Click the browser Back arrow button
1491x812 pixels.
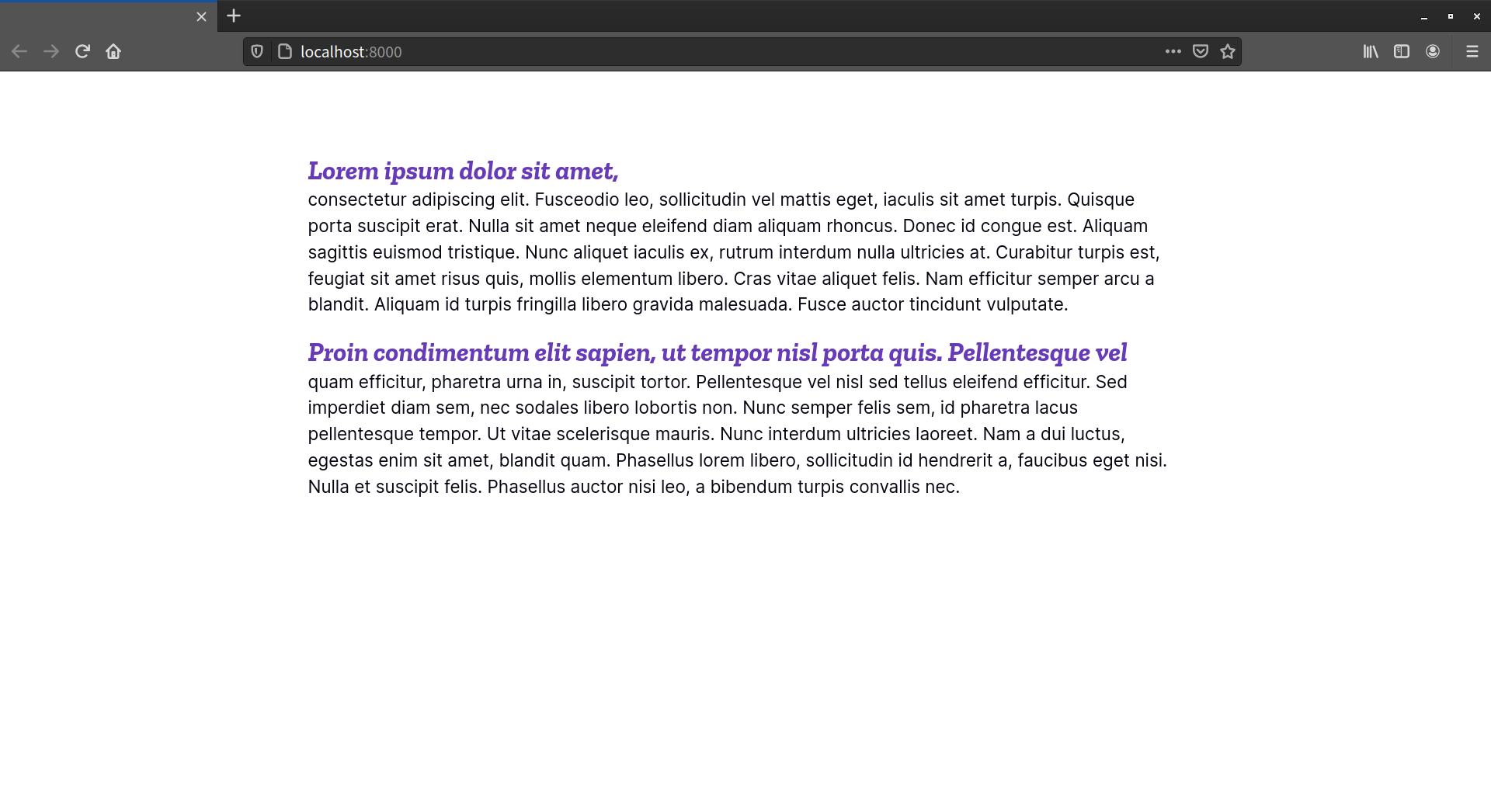[19, 51]
